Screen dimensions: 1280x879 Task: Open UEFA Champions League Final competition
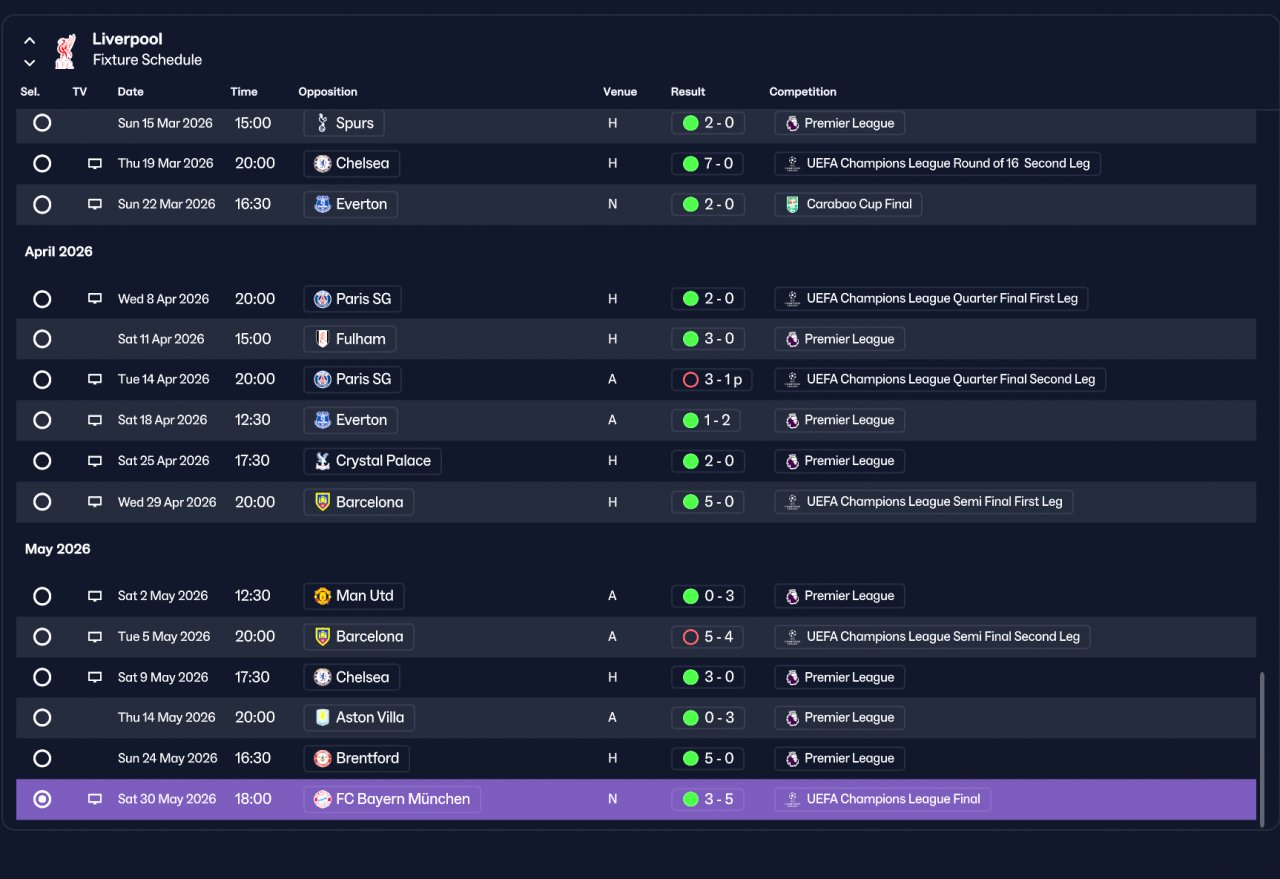tap(883, 799)
